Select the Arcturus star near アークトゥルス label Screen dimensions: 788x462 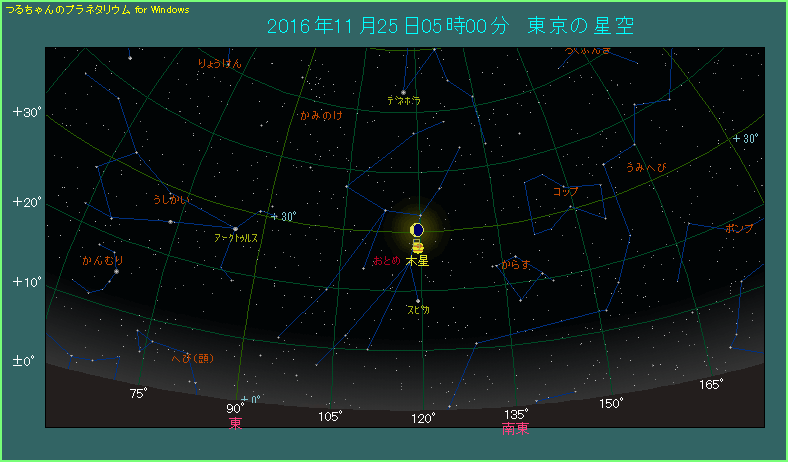click(236, 229)
